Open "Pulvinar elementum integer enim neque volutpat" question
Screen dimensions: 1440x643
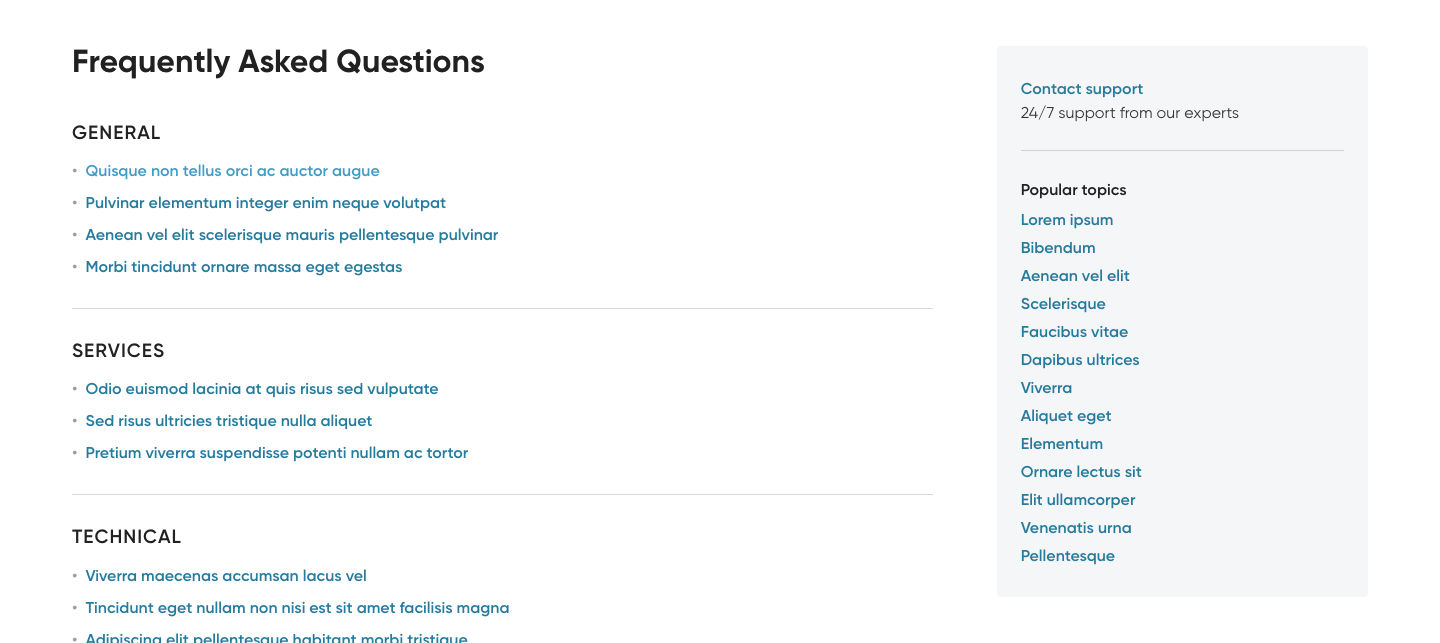[x=265, y=203]
